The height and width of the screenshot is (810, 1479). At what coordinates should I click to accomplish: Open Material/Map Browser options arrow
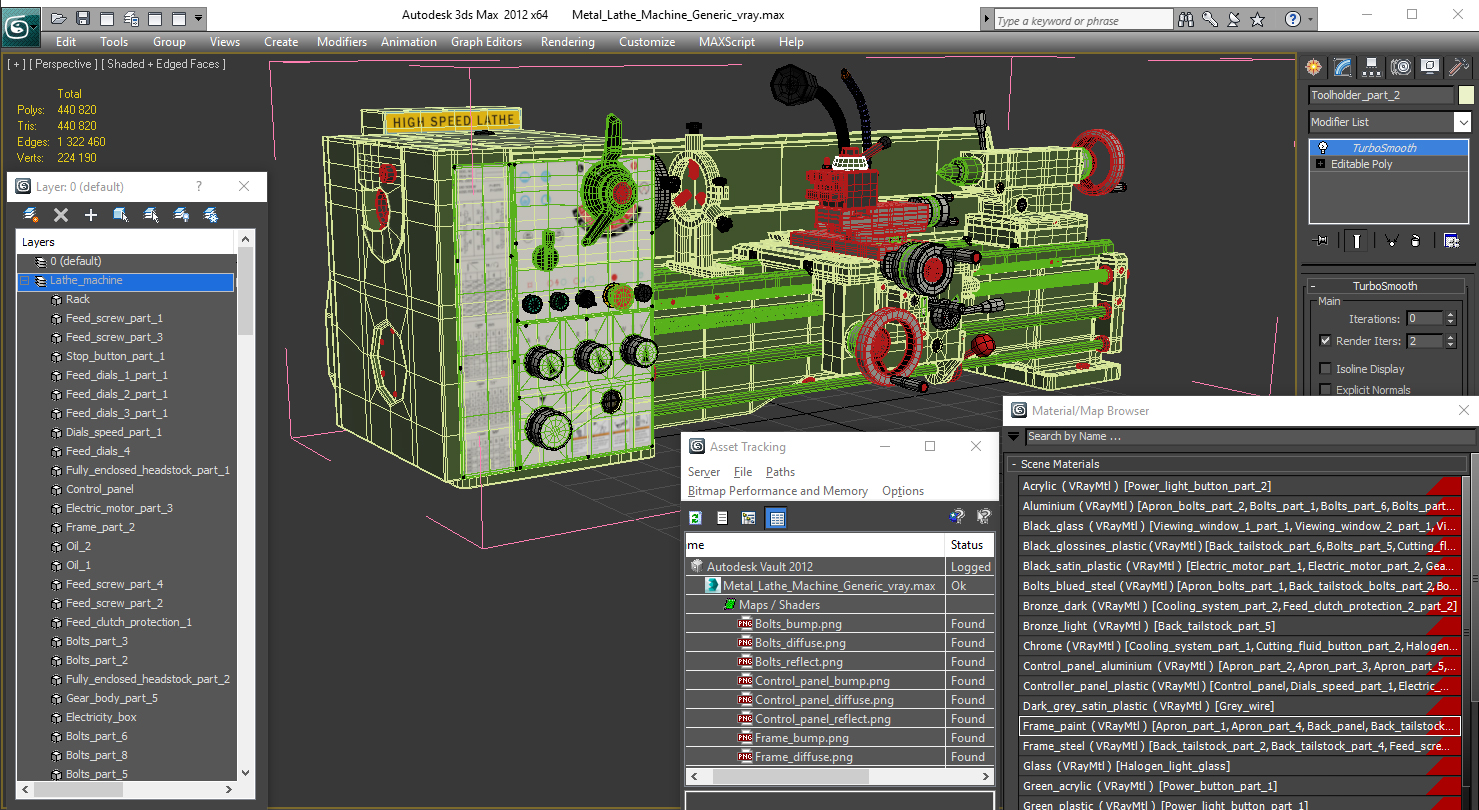click(1013, 436)
